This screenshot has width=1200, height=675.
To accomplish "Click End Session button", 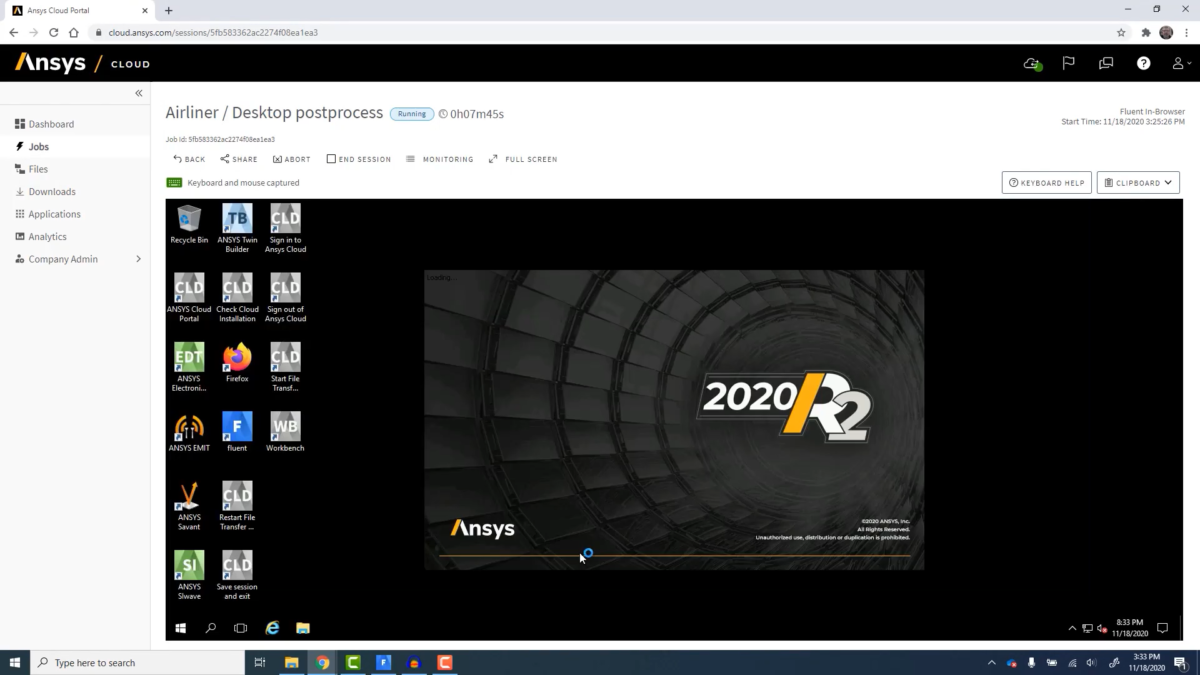I will point(359,159).
